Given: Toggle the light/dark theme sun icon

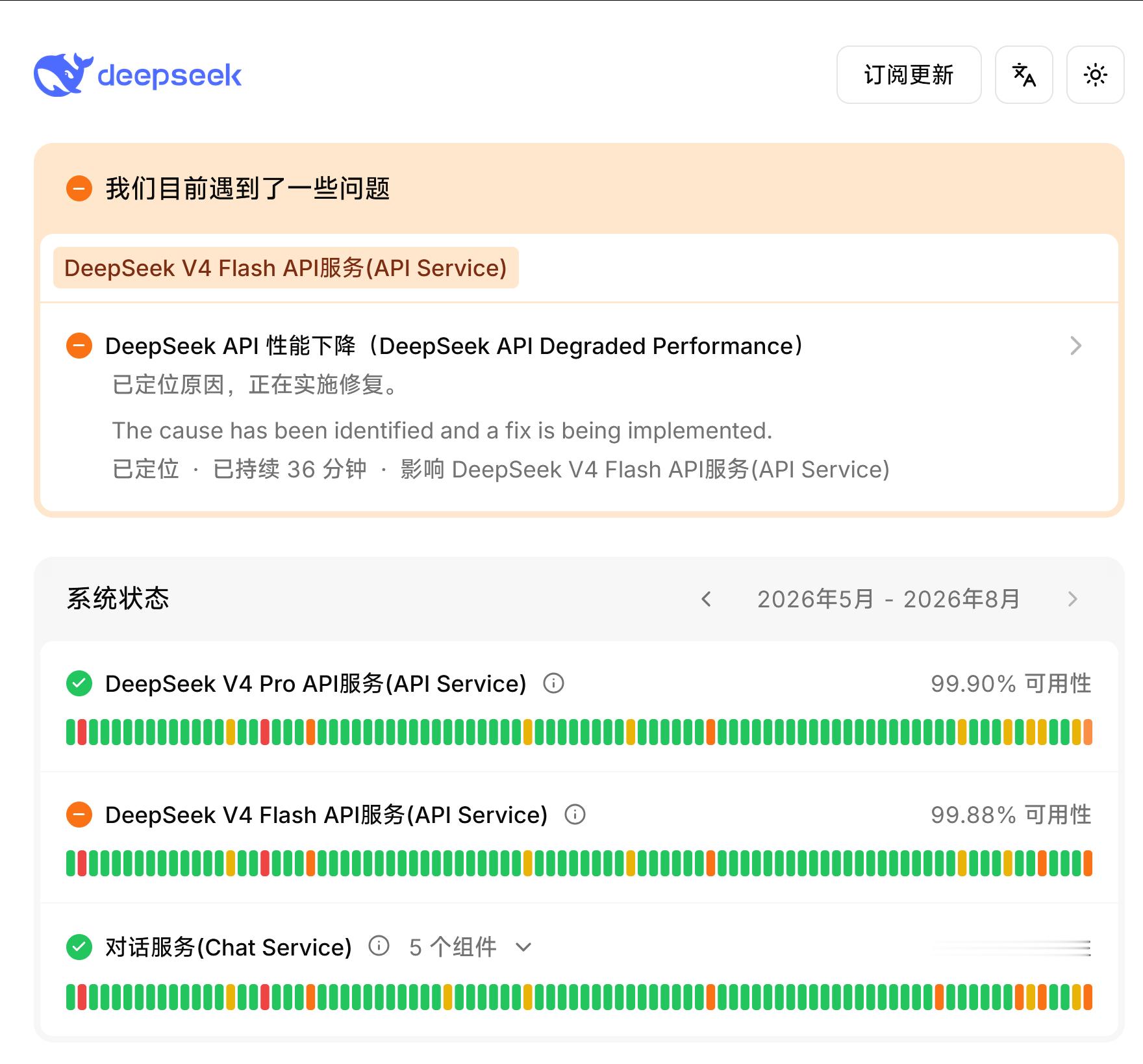Looking at the screenshot, I should (x=1095, y=75).
